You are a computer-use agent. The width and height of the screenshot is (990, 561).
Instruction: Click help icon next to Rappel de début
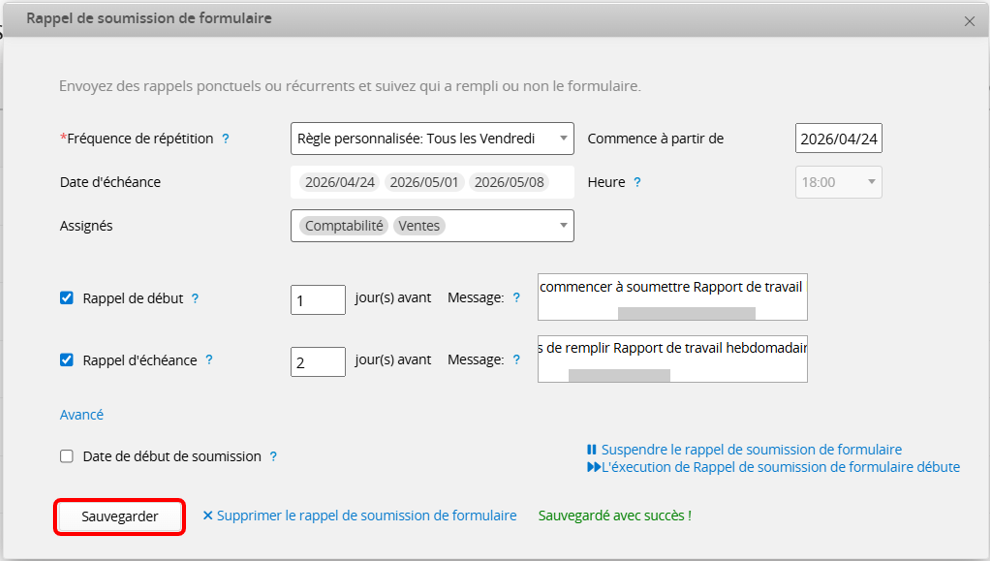point(195,298)
